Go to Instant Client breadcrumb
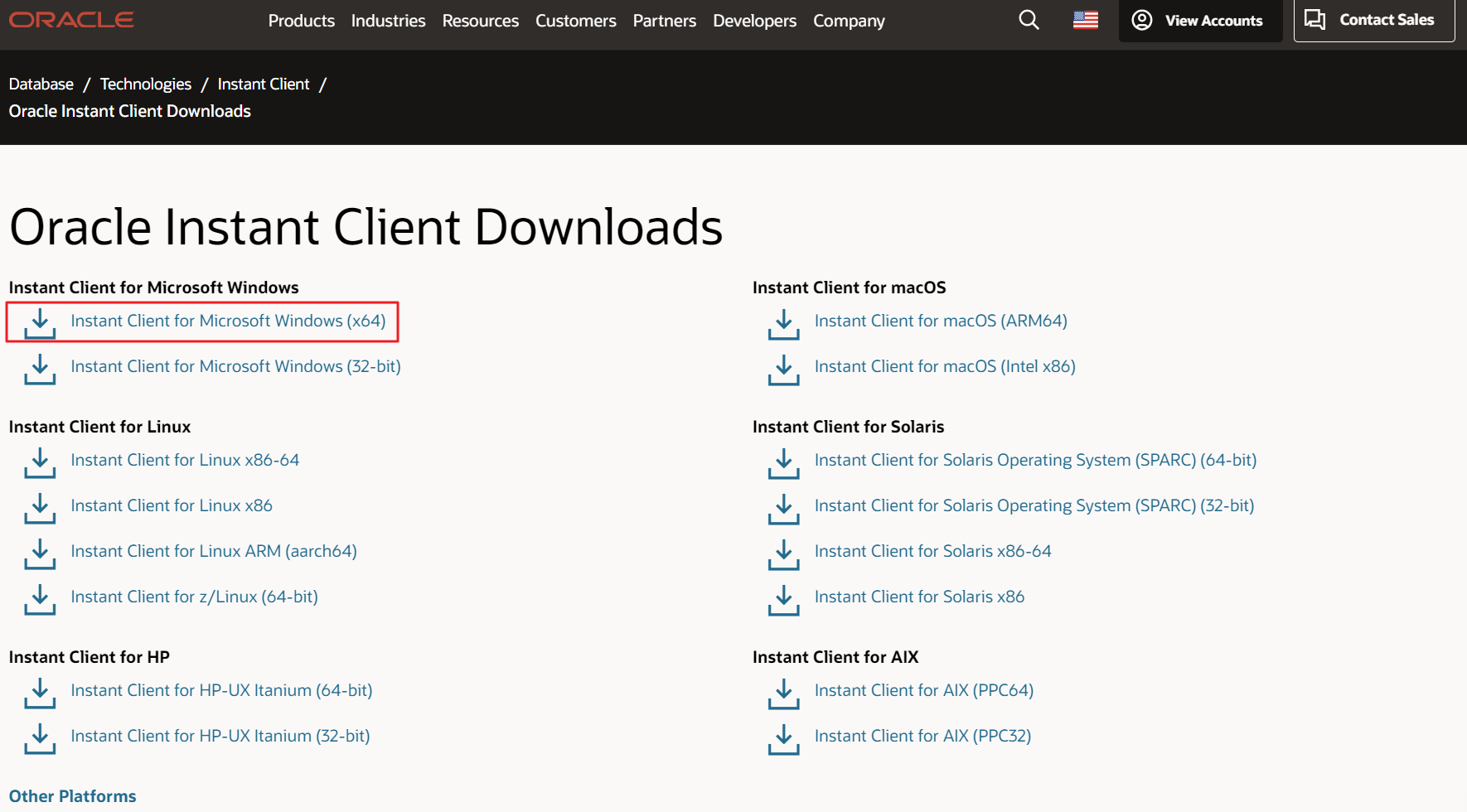The image size is (1467, 812). 264,84
